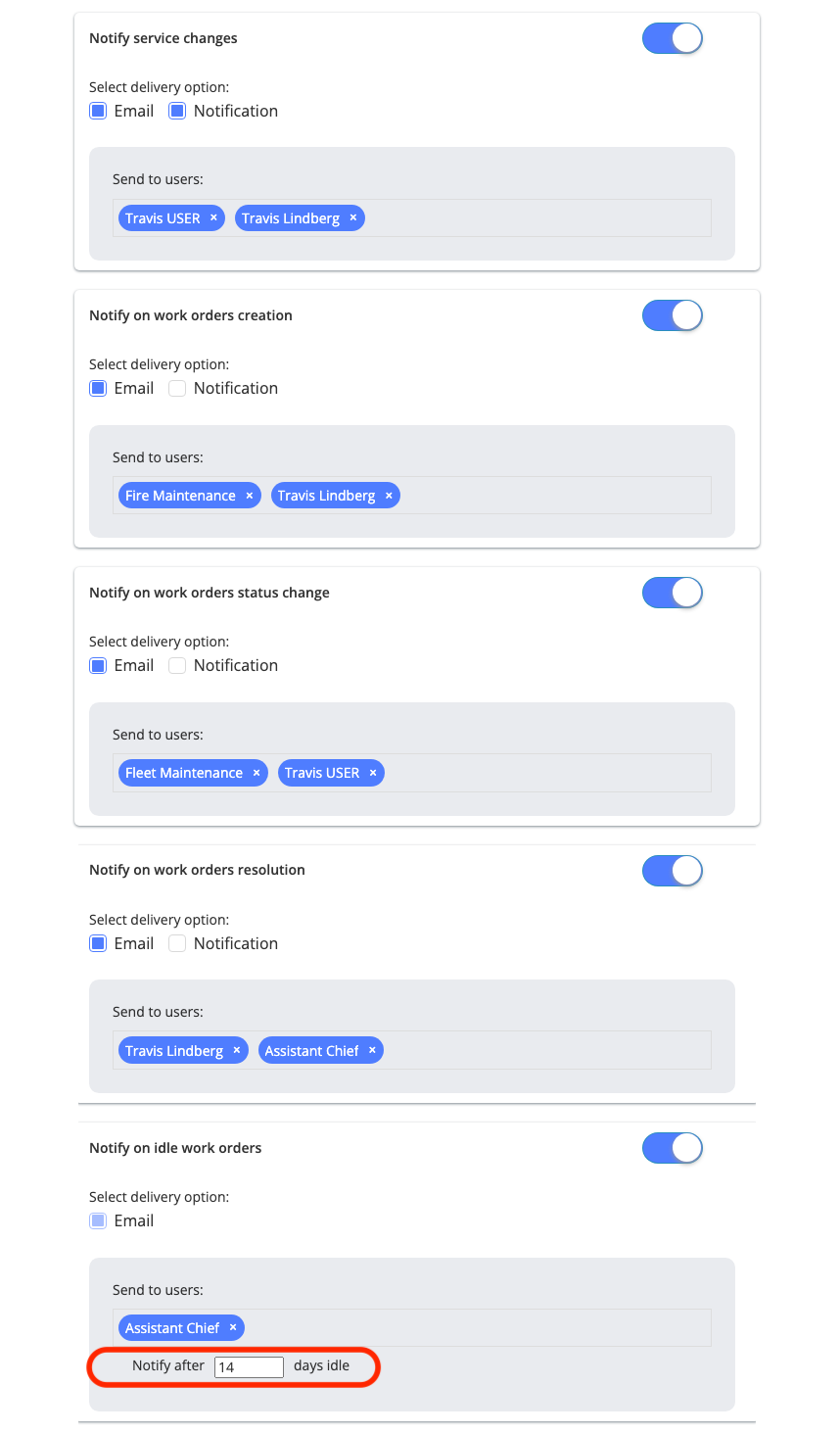Image resolution: width=840 pixels, height=1434 pixels.
Task: Toggle Notify on work orders status change
Action: [x=673, y=593]
